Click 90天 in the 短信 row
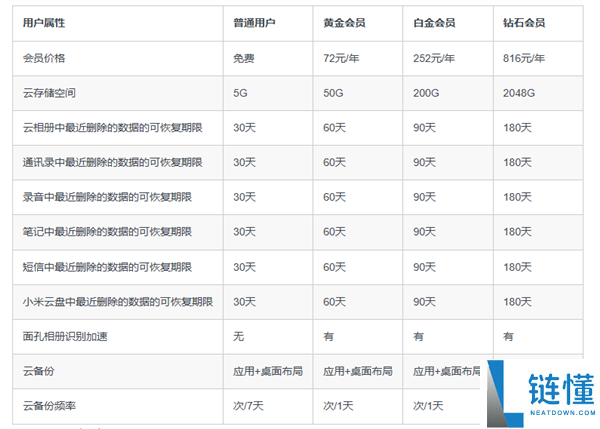 click(x=424, y=267)
